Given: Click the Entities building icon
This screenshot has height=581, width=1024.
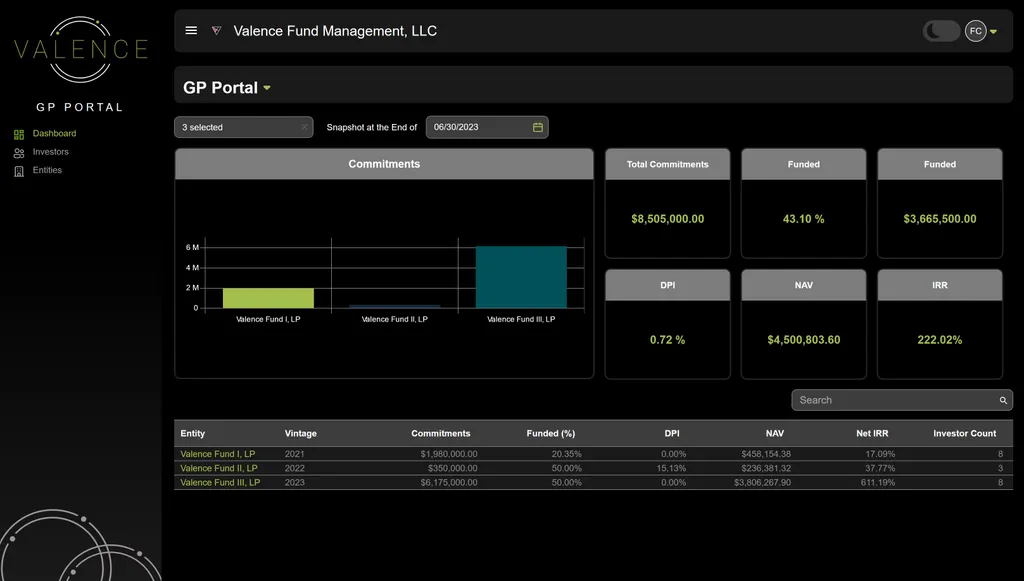Looking at the screenshot, I should [19, 171].
